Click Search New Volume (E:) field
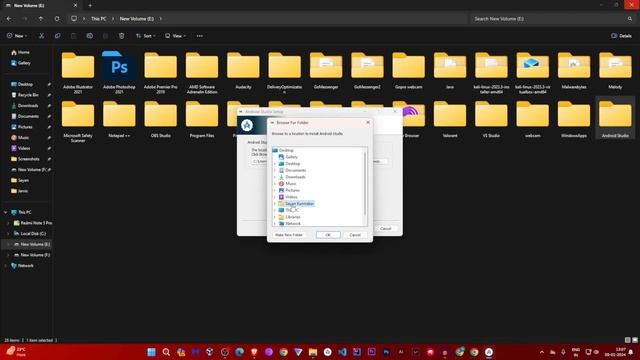Image resolution: width=640 pixels, height=360 pixels. 552,19
